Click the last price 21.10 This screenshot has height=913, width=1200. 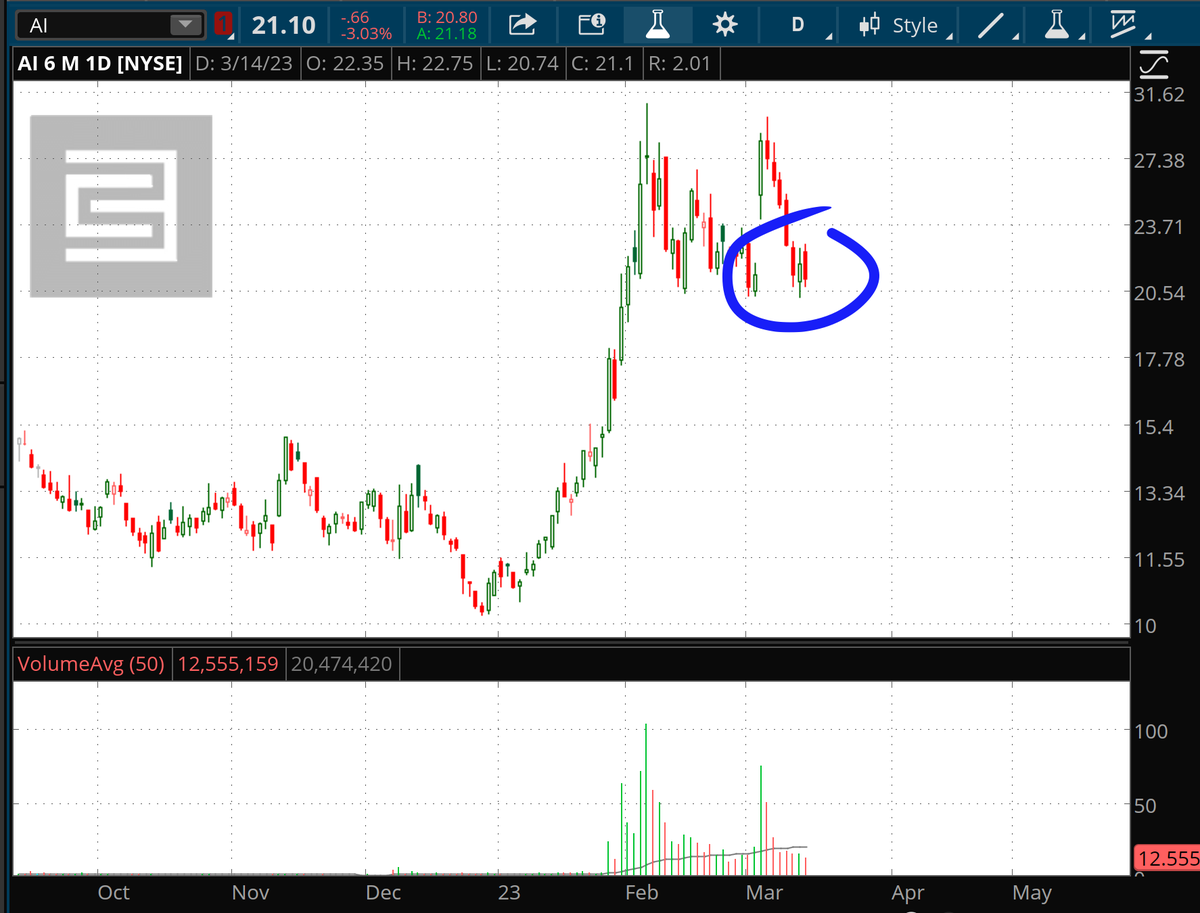click(284, 25)
